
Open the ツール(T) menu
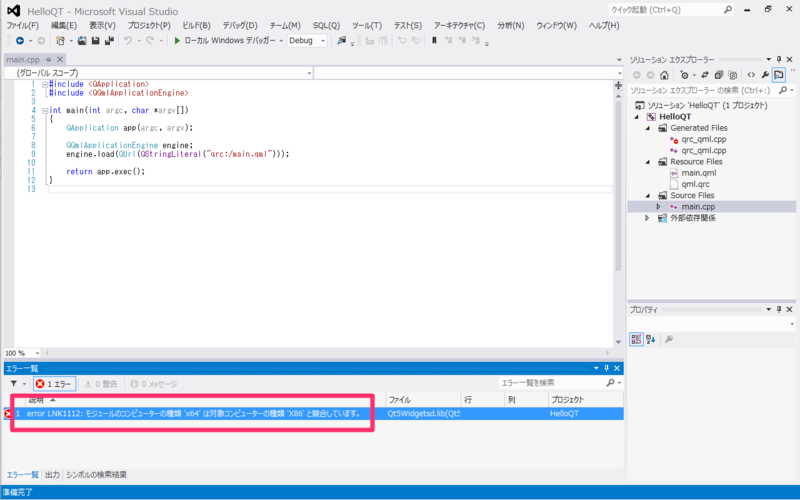pos(367,25)
